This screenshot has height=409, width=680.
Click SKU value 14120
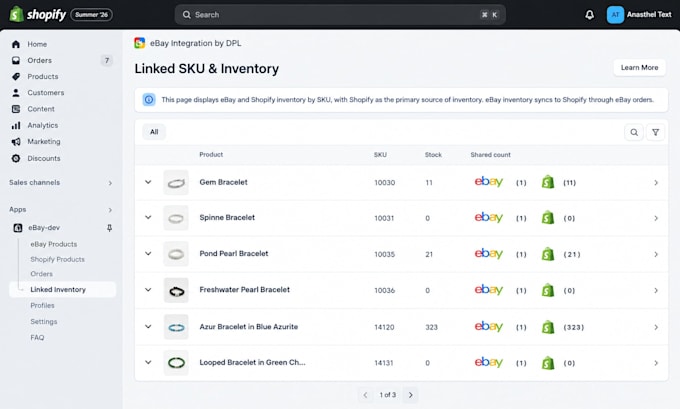384,327
